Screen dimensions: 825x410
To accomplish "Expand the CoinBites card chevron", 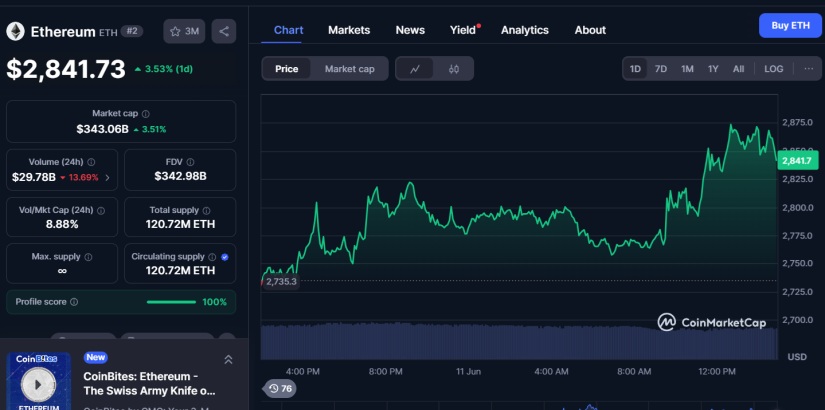I will 228,359.
